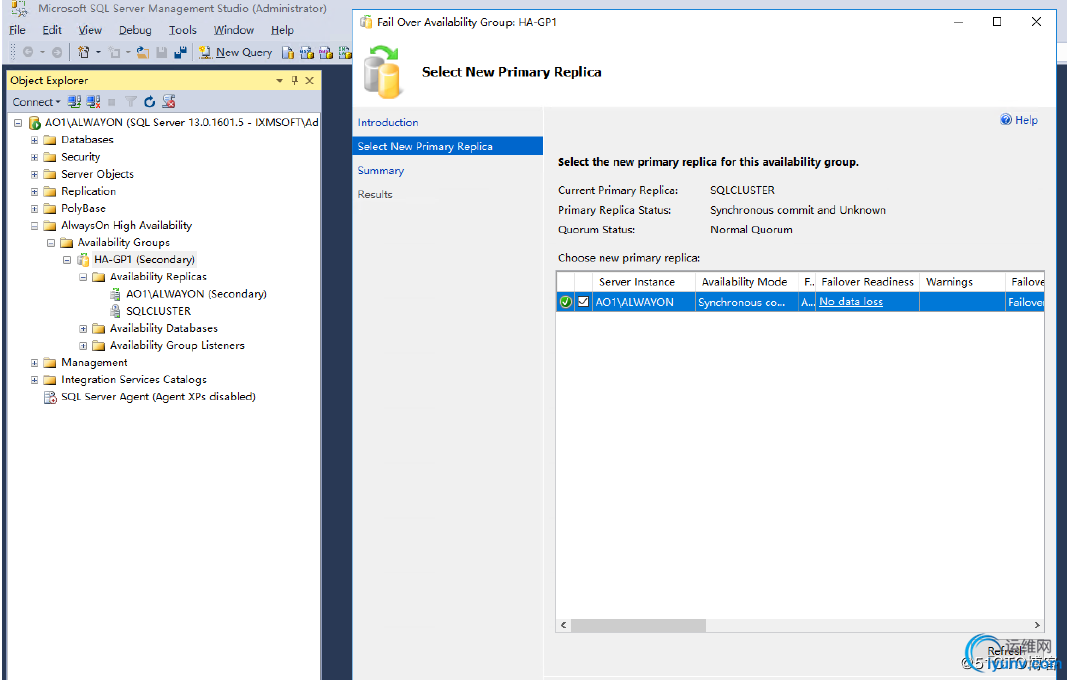This screenshot has width=1068, height=680.
Task: Open the Object Explorer window position menu
Action: [x=279, y=80]
